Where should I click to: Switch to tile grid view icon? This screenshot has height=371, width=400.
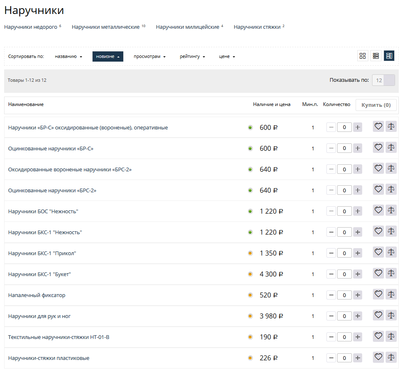363,56
